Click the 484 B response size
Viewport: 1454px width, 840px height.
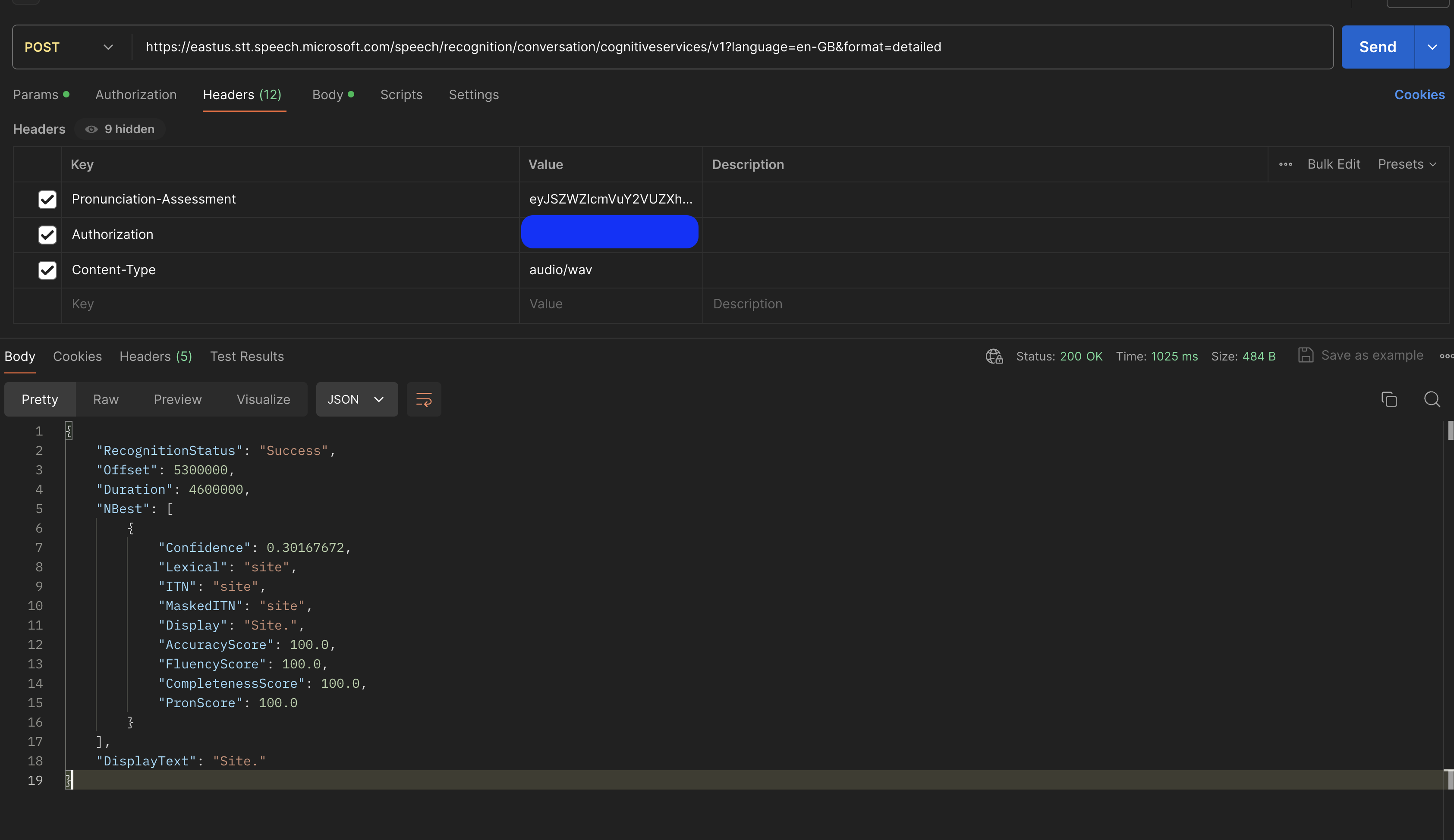(1259, 356)
